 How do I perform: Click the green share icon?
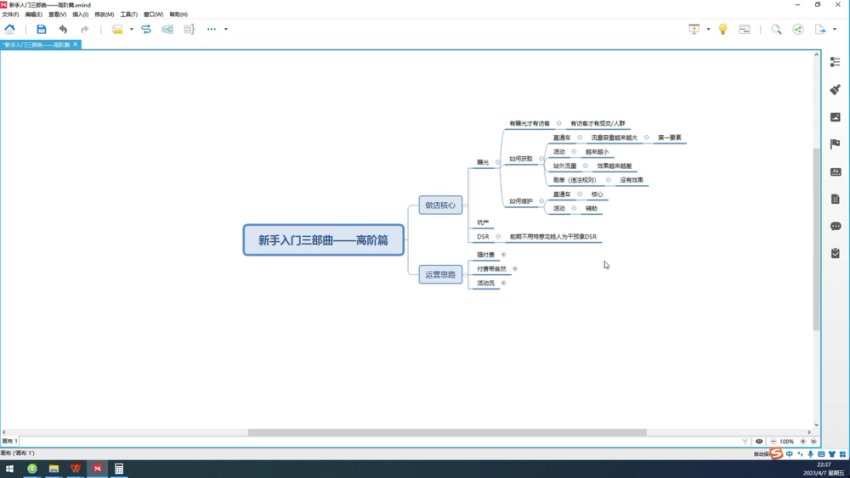[x=798, y=30]
